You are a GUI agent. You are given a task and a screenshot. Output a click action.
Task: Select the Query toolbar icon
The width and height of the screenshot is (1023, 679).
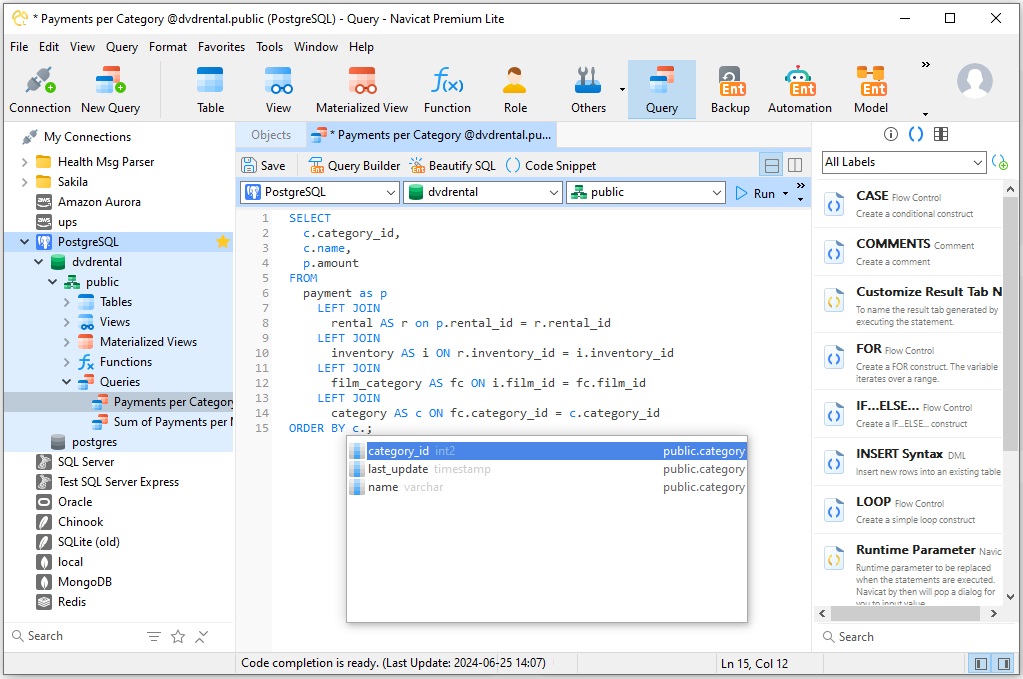662,90
